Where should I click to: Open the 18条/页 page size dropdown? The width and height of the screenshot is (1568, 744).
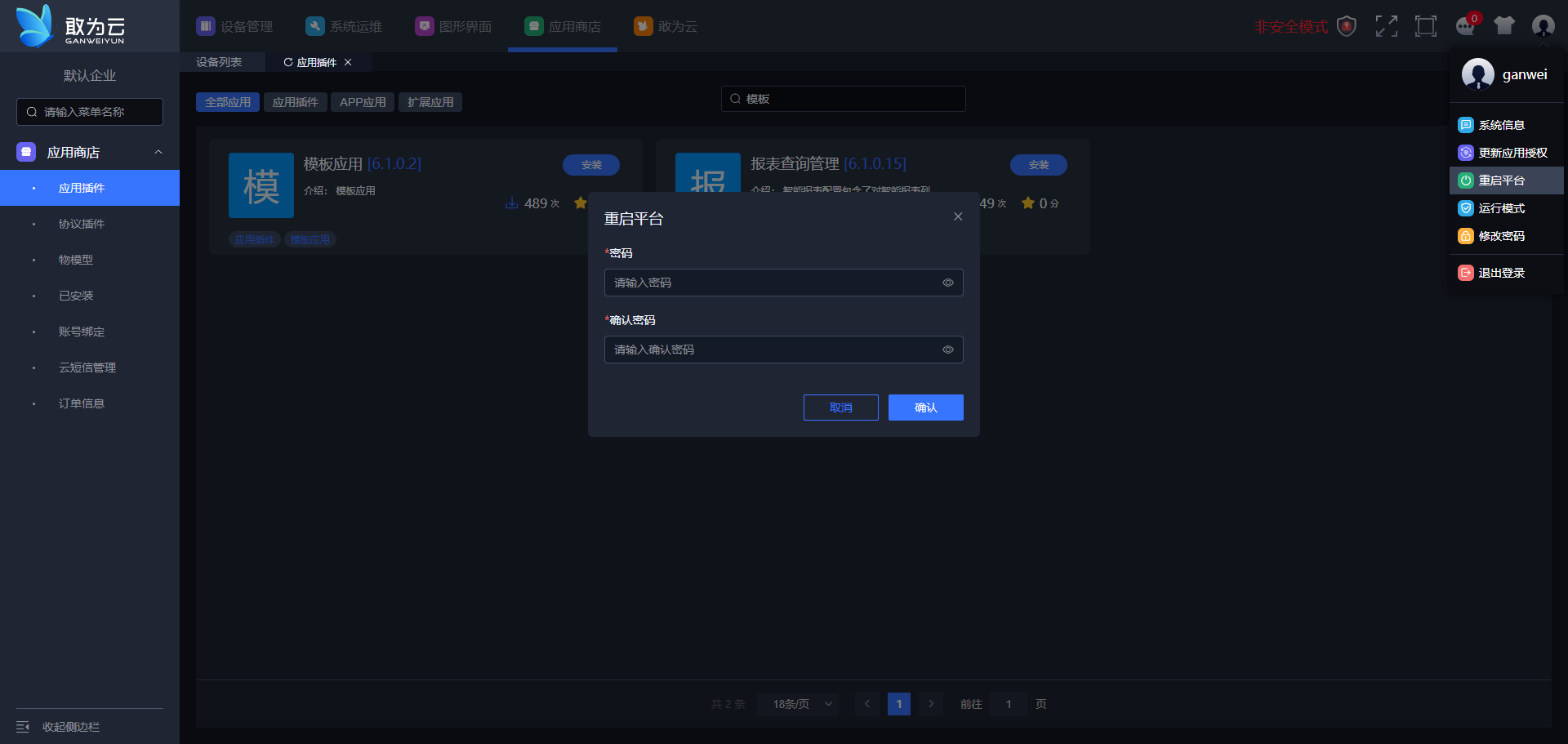tap(798, 704)
